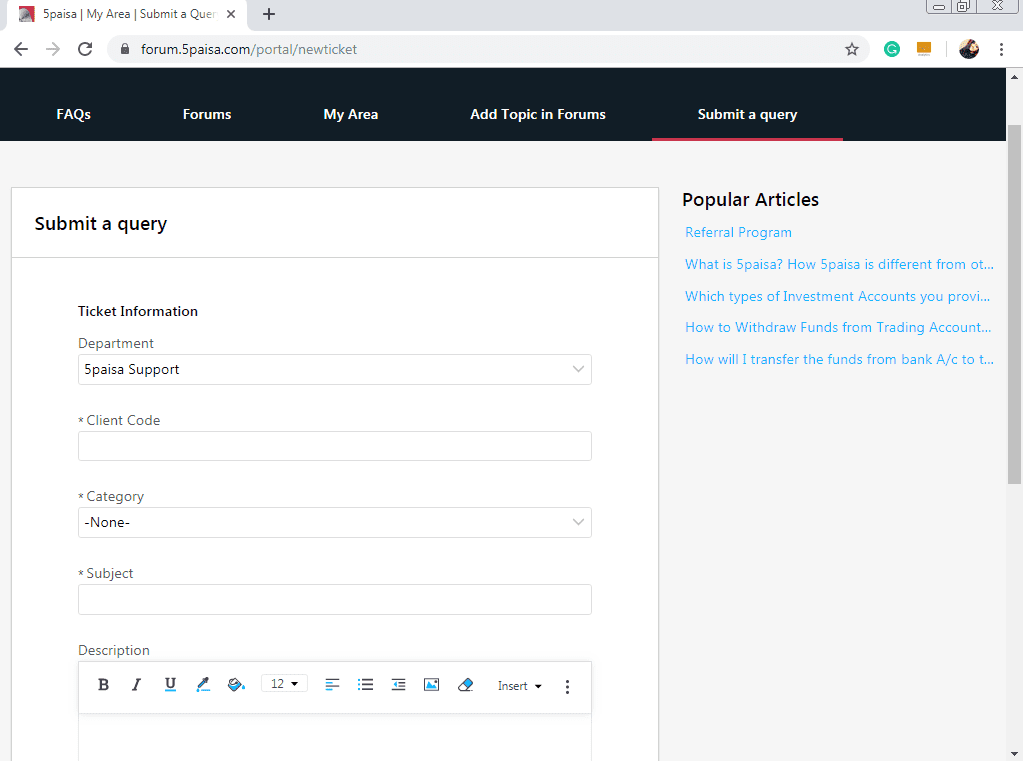
Task: Clear formatting with the eraser icon
Action: [x=465, y=685]
